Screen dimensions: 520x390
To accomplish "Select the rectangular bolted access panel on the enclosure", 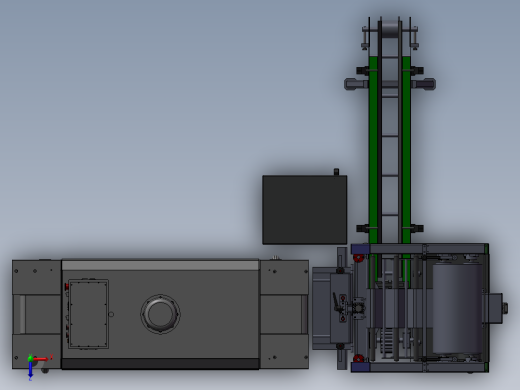I will tap(88, 314).
